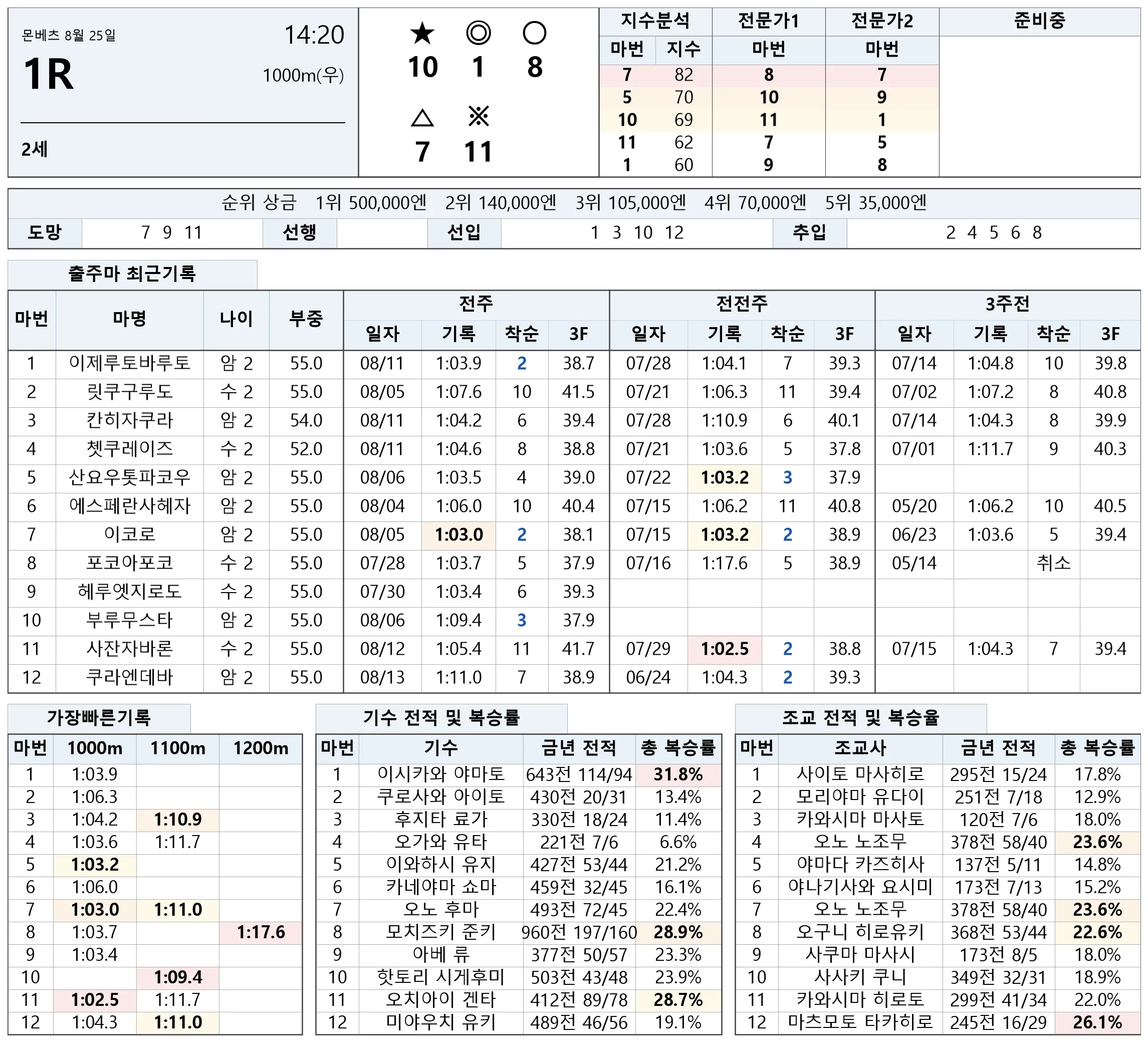
Task: Click jockey name 모치즈키 준키
Action: [441, 932]
